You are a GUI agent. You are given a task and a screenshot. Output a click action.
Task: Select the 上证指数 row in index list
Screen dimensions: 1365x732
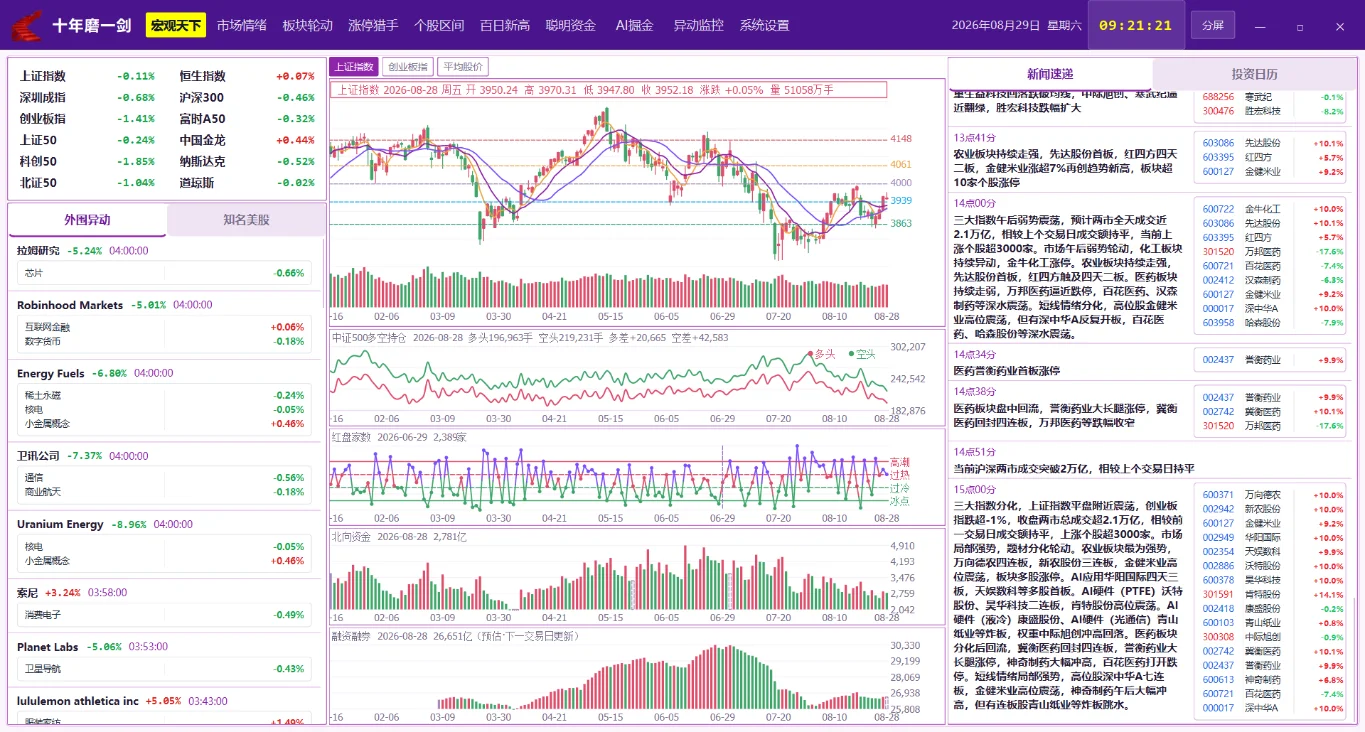click(x=87, y=76)
